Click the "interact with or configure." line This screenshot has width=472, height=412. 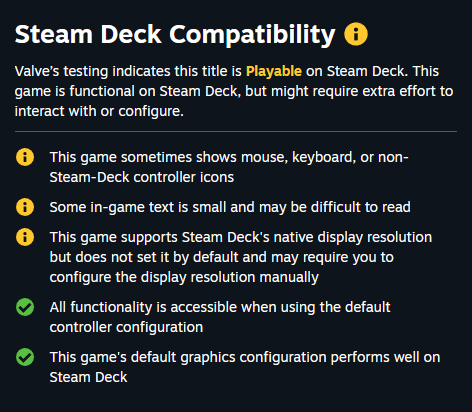point(99,111)
